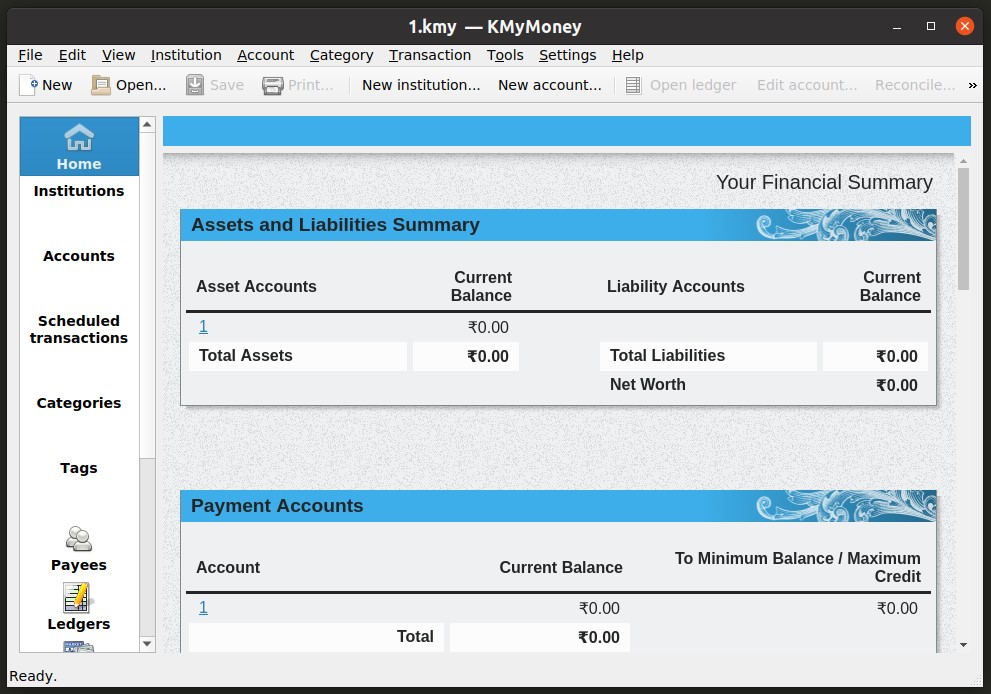This screenshot has height=694, width=991.
Task: Expand the toolbar overflow chevron
Action: tap(972, 85)
